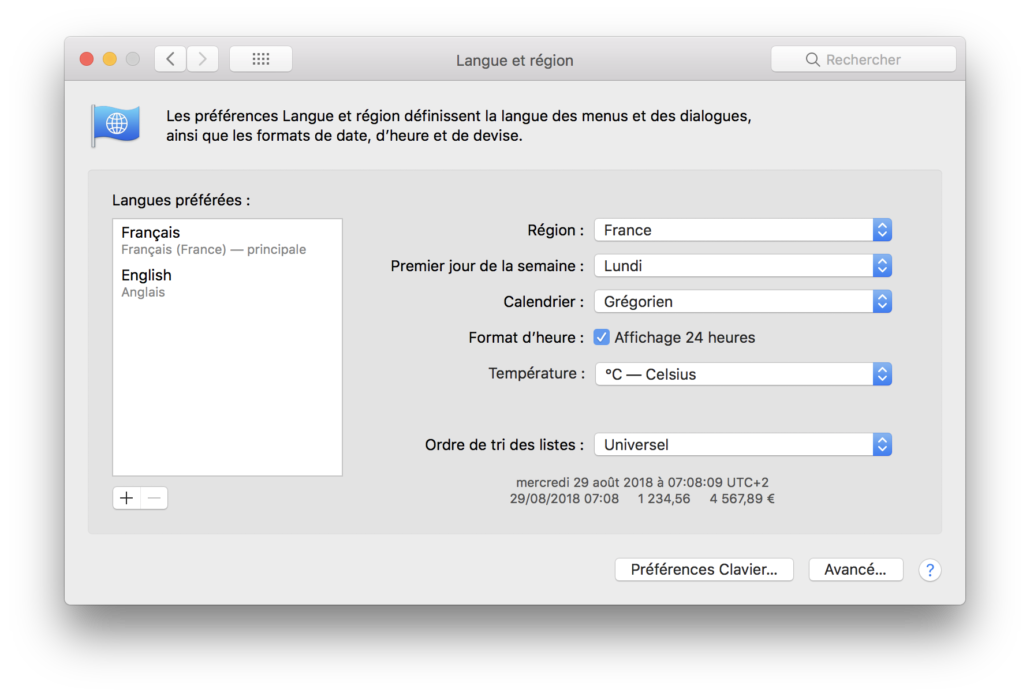Open the Région dropdown showing France
The width and height of the screenshot is (1030, 697).
pyautogui.click(x=742, y=230)
